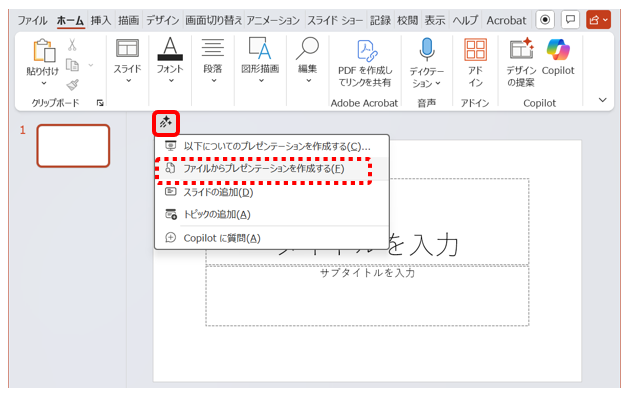Open the ファイル tab
Image resolution: width=626 pixels, height=396 pixels.
tap(32, 20)
